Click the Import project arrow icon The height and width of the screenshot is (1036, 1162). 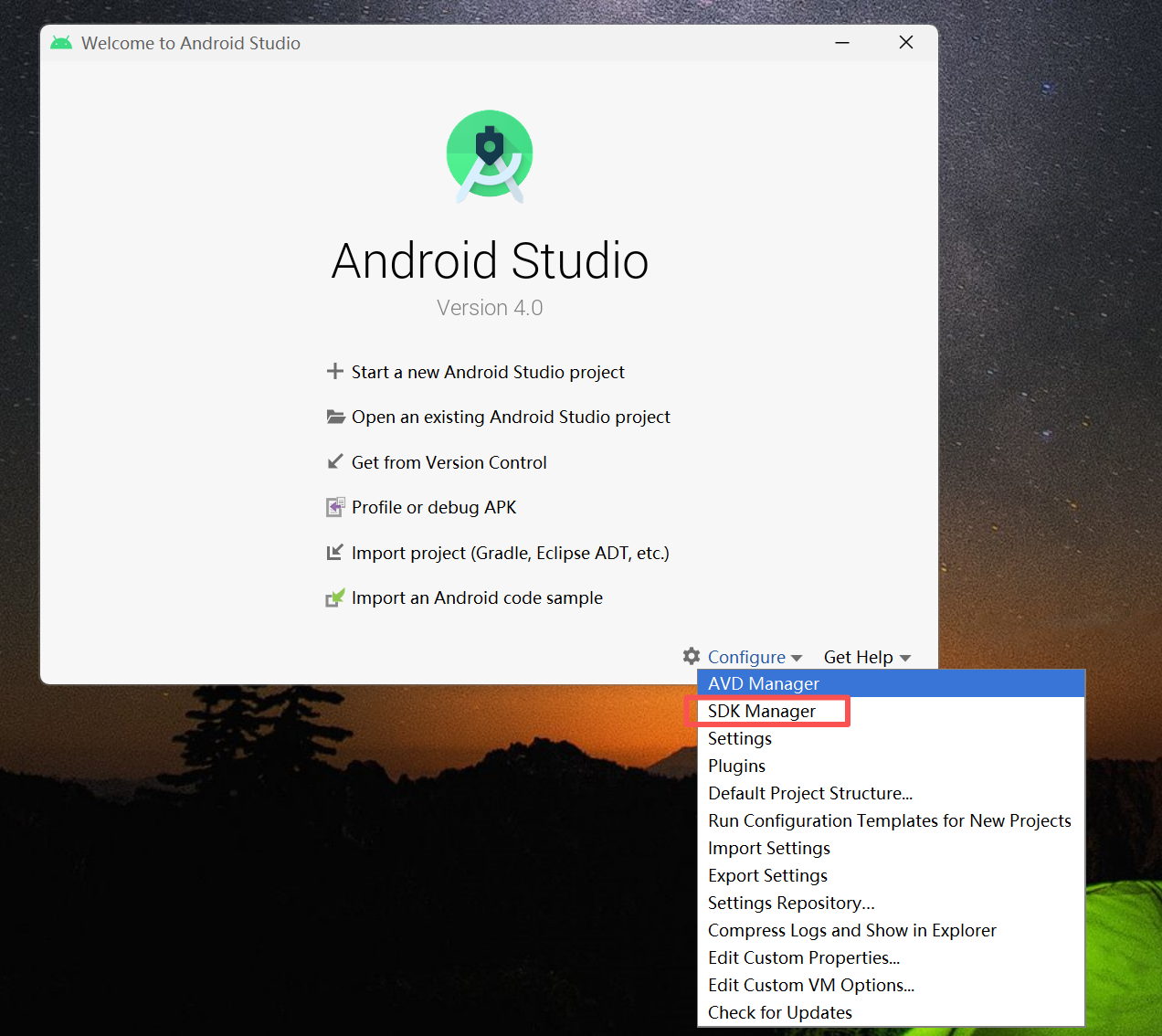click(335, 552)
